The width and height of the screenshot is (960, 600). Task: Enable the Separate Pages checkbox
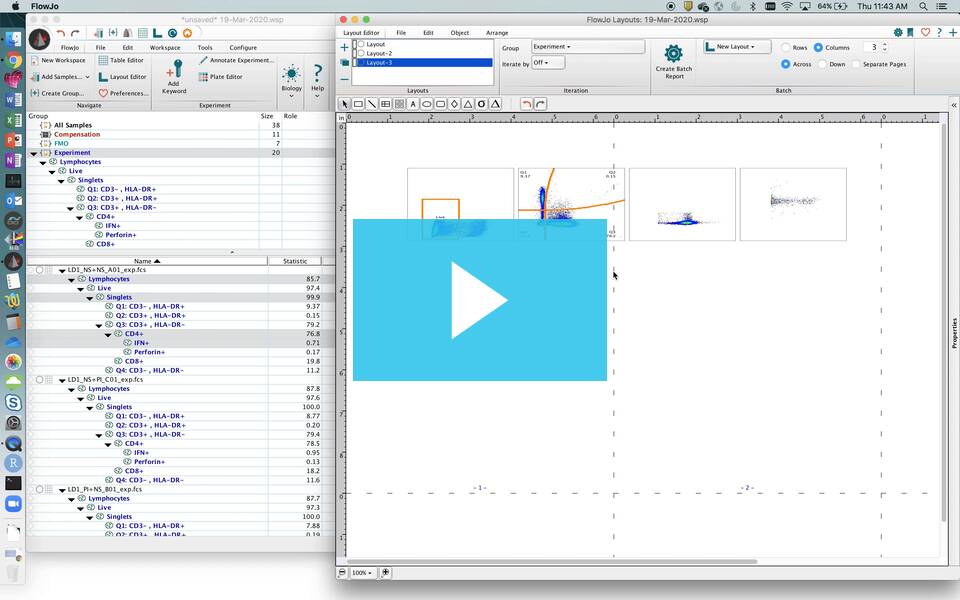click(x=855, y=64)
